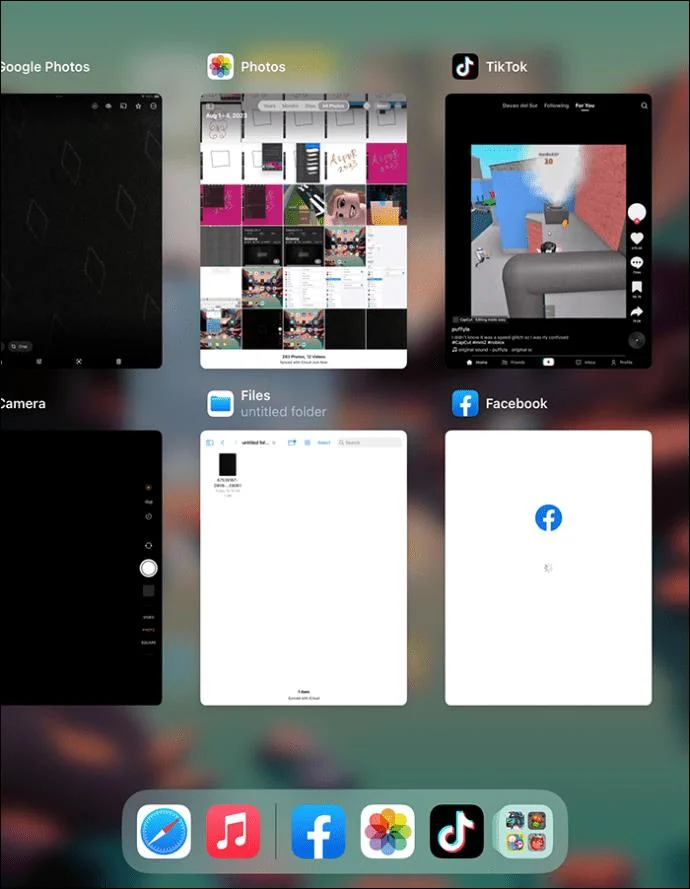Go back in the Files card

click(x=223, y=443)
